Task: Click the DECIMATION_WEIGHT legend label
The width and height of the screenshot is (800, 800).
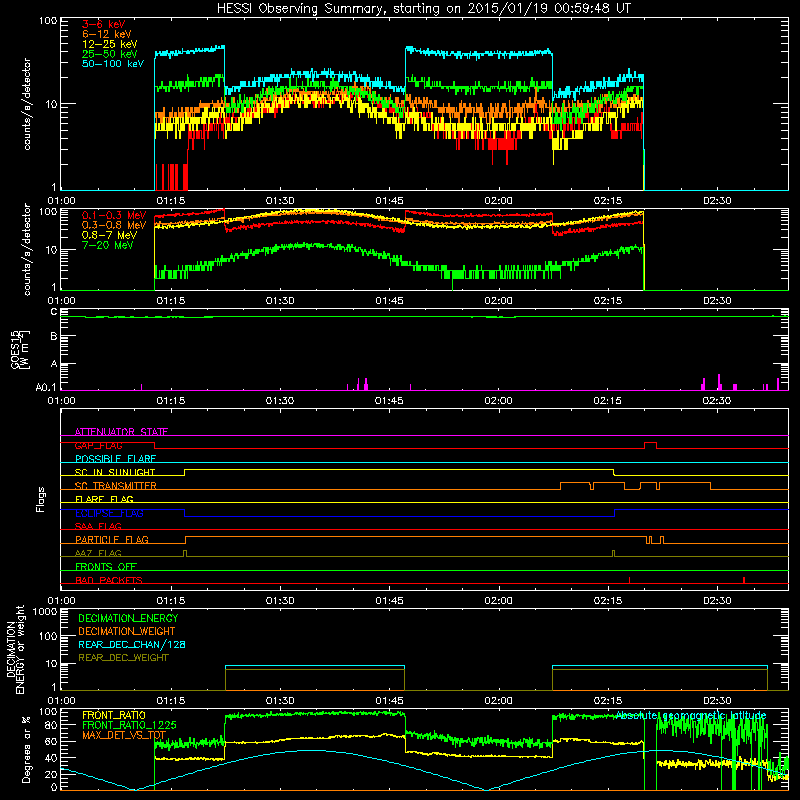Action: (x=127, y=631)
